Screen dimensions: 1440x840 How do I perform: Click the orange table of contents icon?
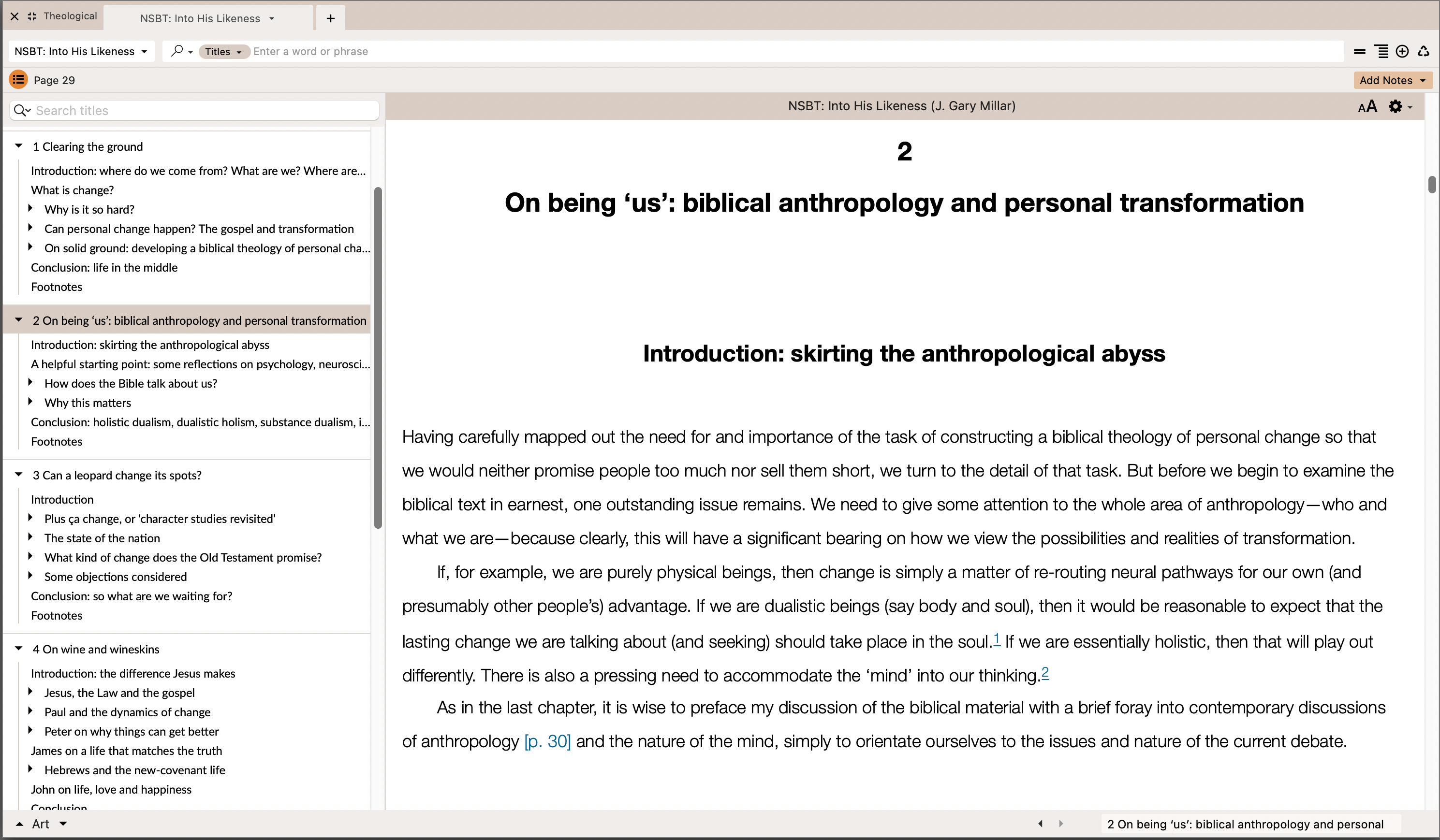pyautogui.click(x=18, y=79)
